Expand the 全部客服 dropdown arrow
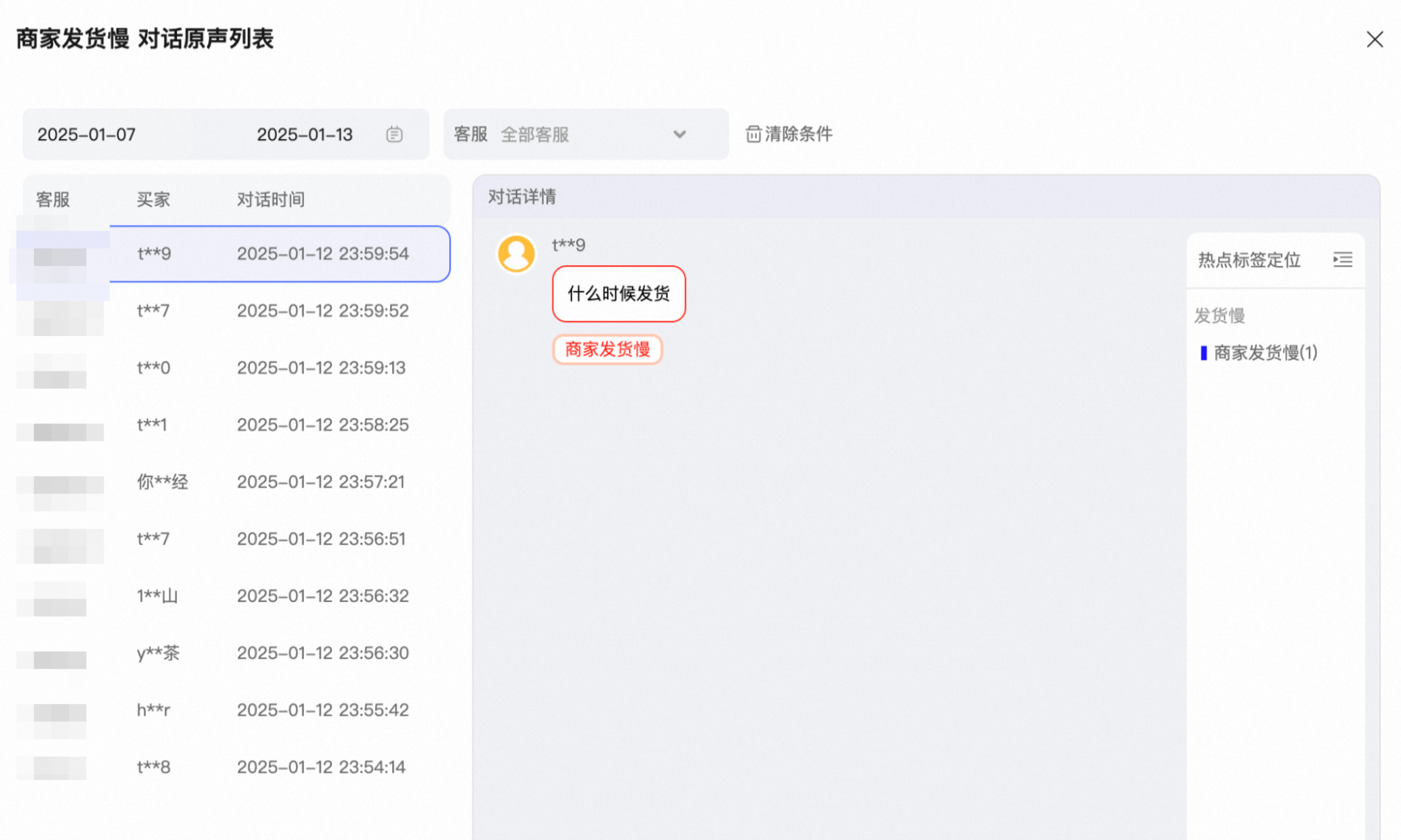Screen dimensions: 1401x840 680,135
